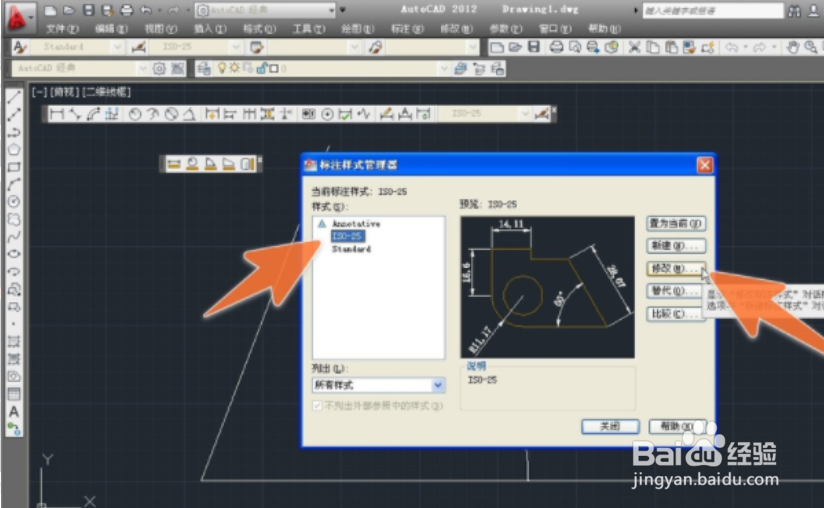Toggle layer lock padlock icon
Screen dimensions: 824x508
(261, 68)
